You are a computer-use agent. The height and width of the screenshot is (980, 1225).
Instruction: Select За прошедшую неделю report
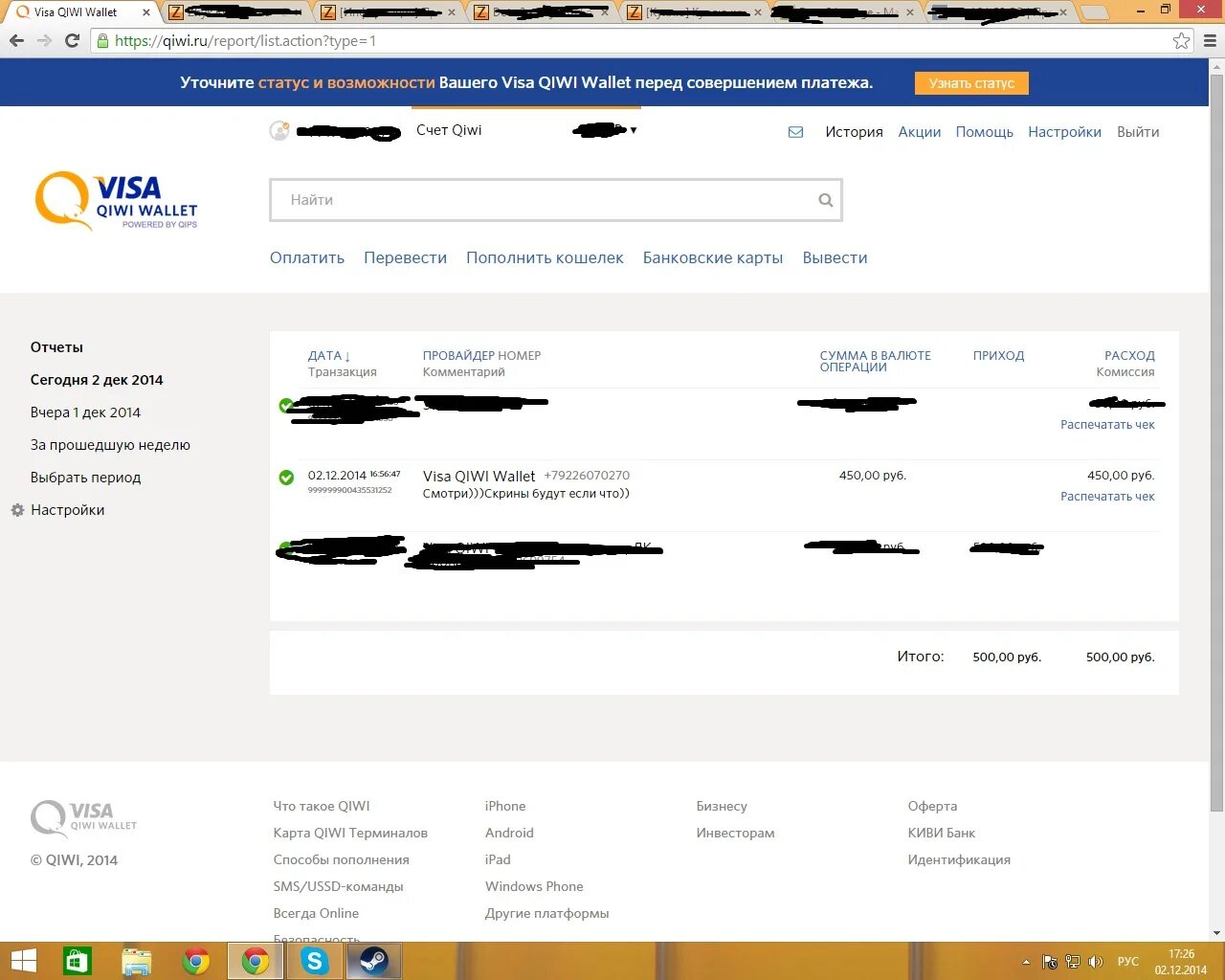[x=110, y=445]
